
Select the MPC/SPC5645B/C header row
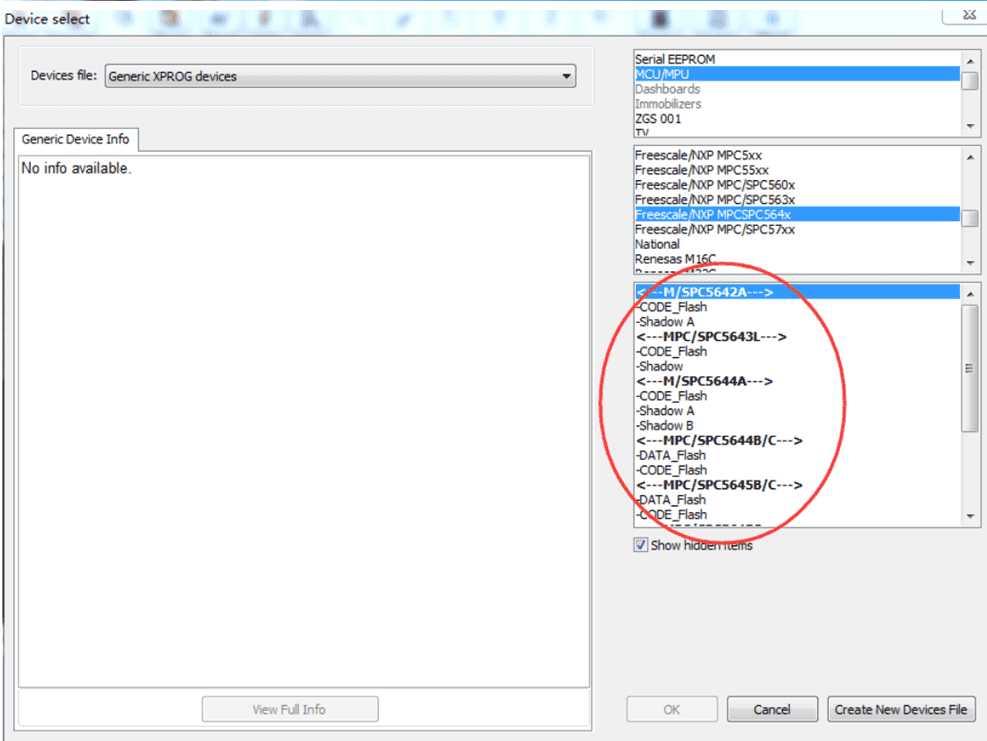point(797,485)
